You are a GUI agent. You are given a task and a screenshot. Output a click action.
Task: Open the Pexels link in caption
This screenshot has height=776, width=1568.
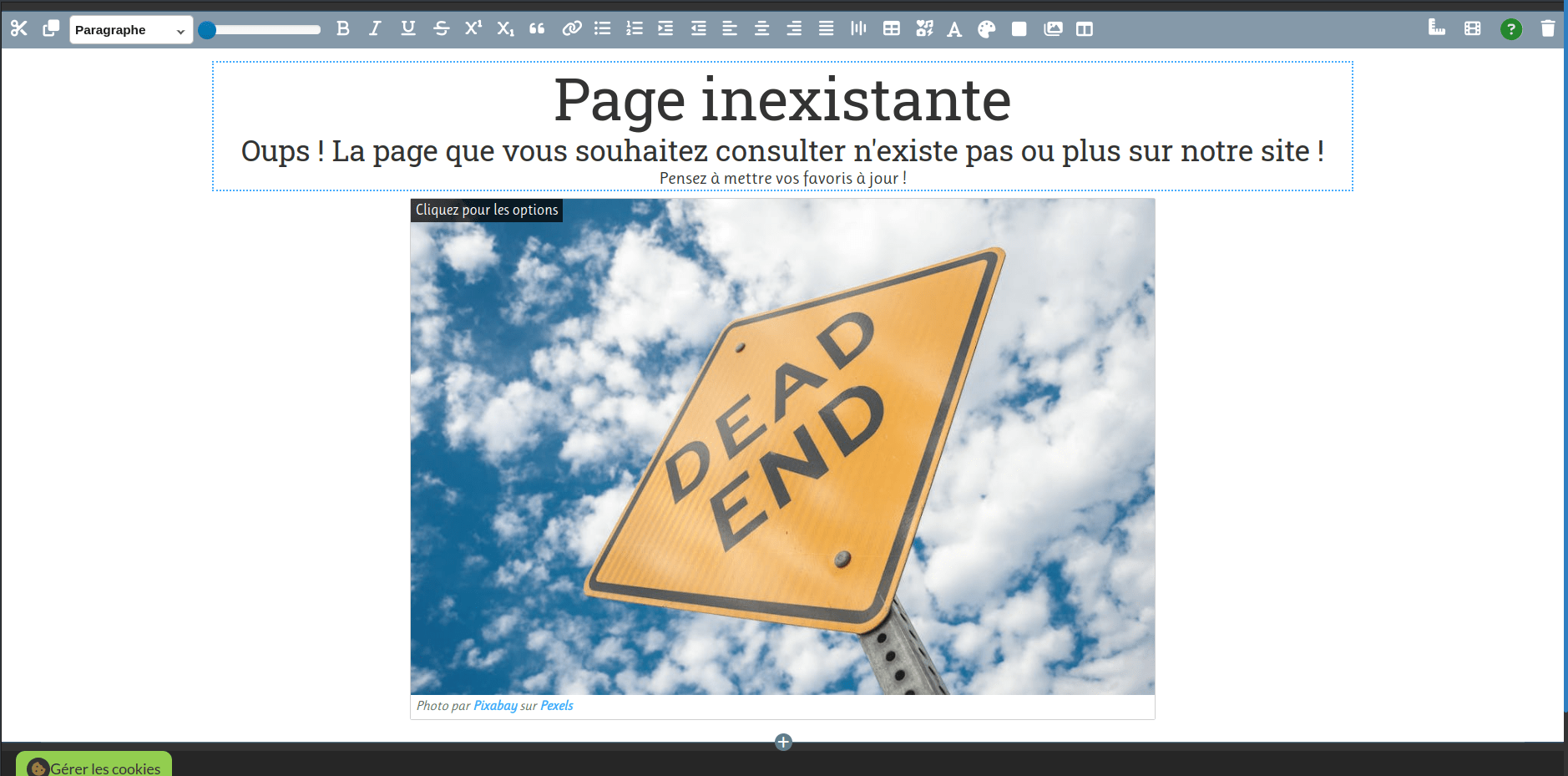click(x=557, y=706)
